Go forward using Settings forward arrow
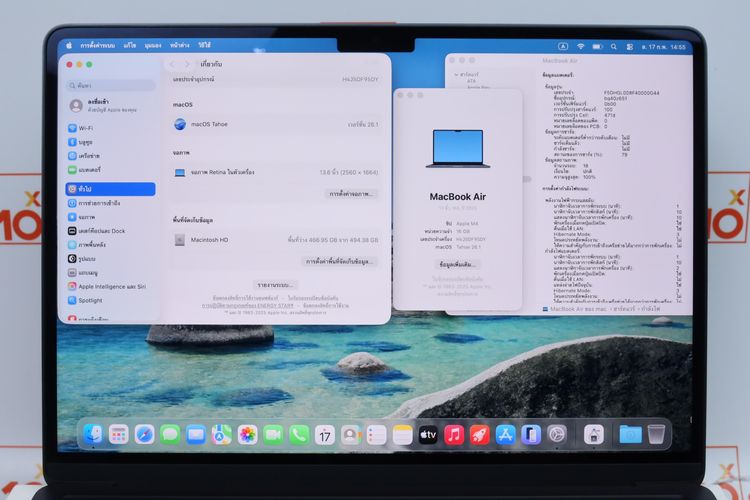The width and height of the screenshot is (750, 500). (x=187, y=64)
